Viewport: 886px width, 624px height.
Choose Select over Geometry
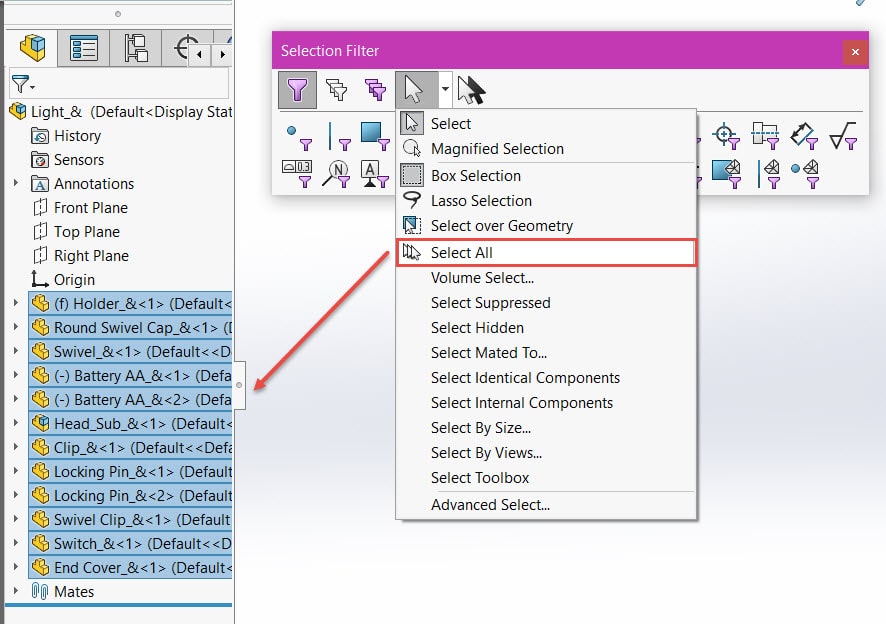point(546,226)
